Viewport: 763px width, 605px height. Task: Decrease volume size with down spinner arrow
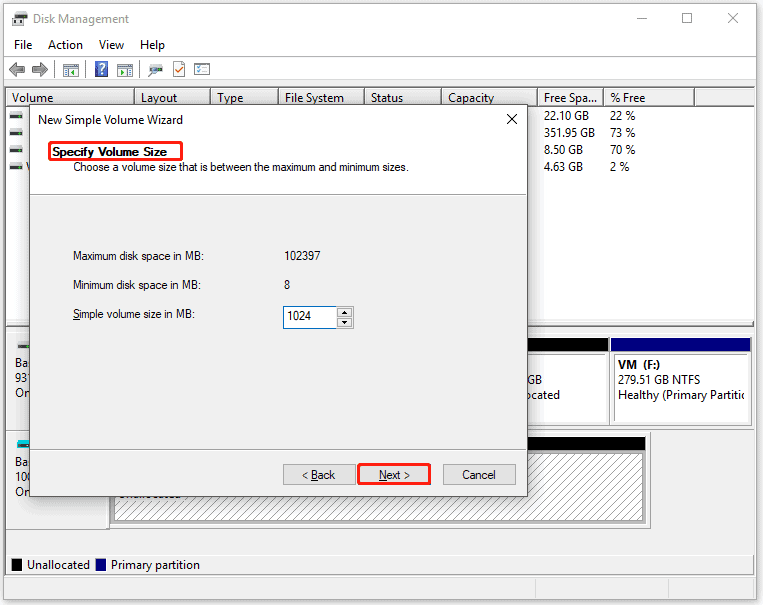coord(345,322)
